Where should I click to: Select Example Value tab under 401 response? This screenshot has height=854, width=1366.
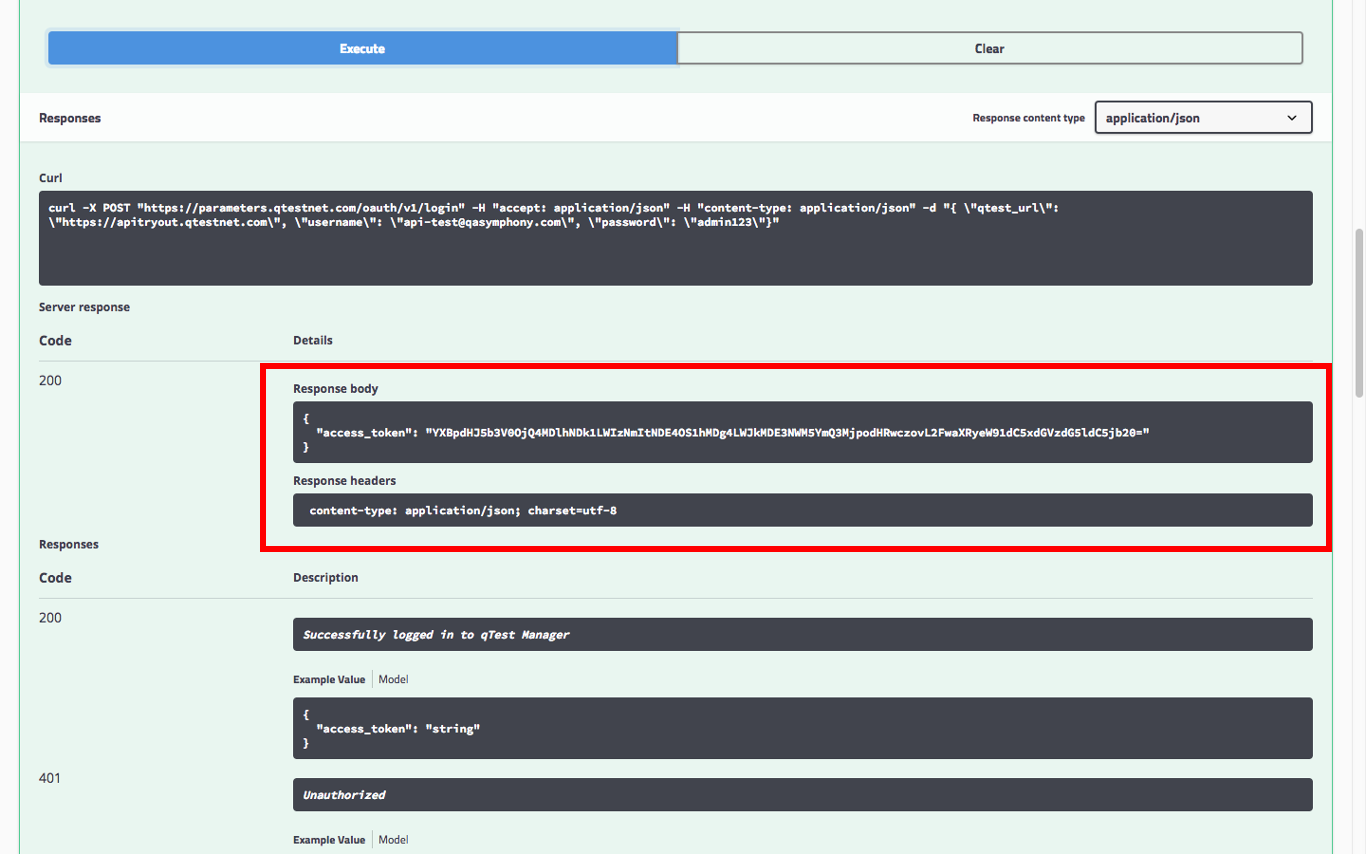(329, 840)
